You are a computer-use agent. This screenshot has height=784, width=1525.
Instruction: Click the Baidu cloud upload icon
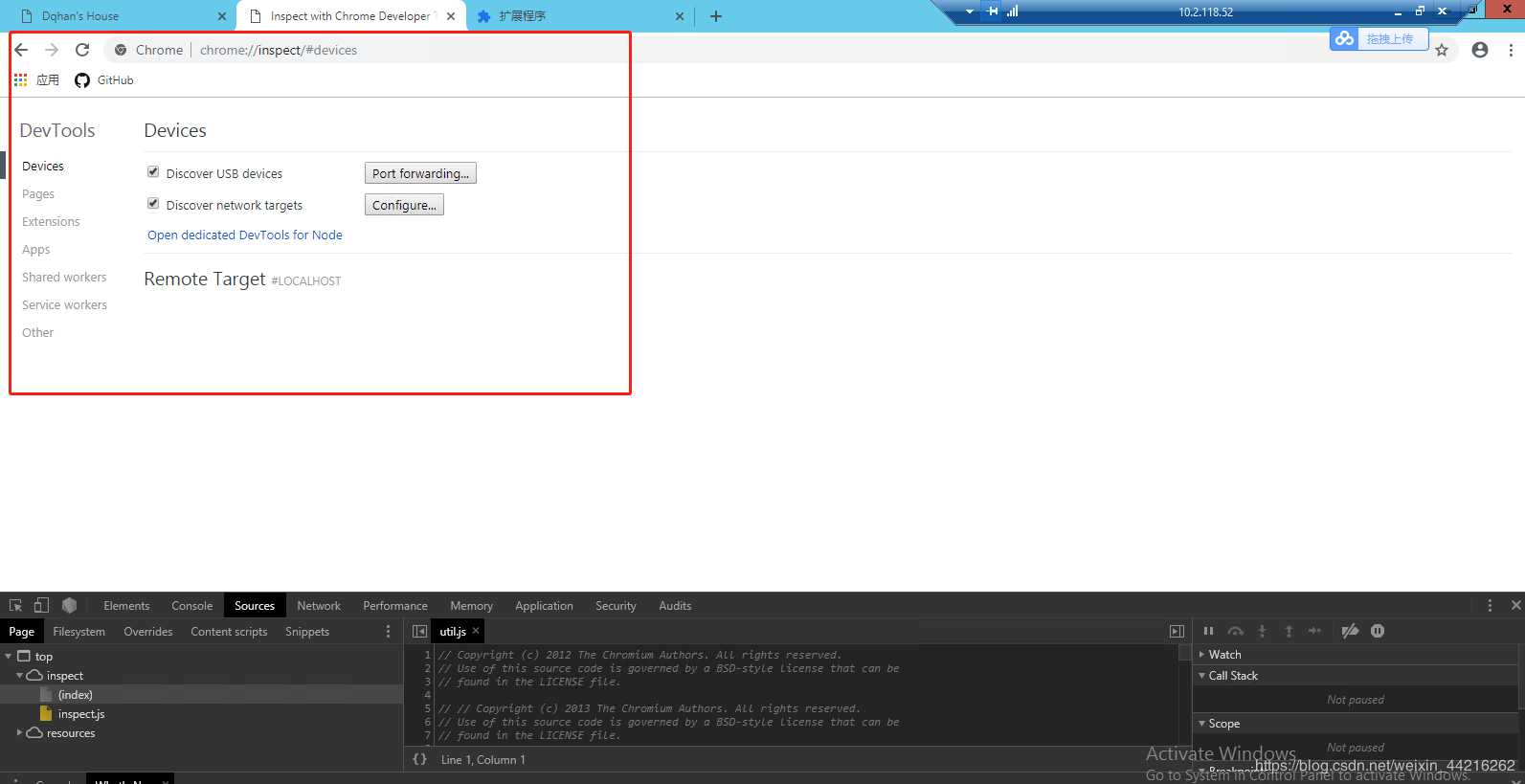pyautogui.click(x=1345, y=38)
